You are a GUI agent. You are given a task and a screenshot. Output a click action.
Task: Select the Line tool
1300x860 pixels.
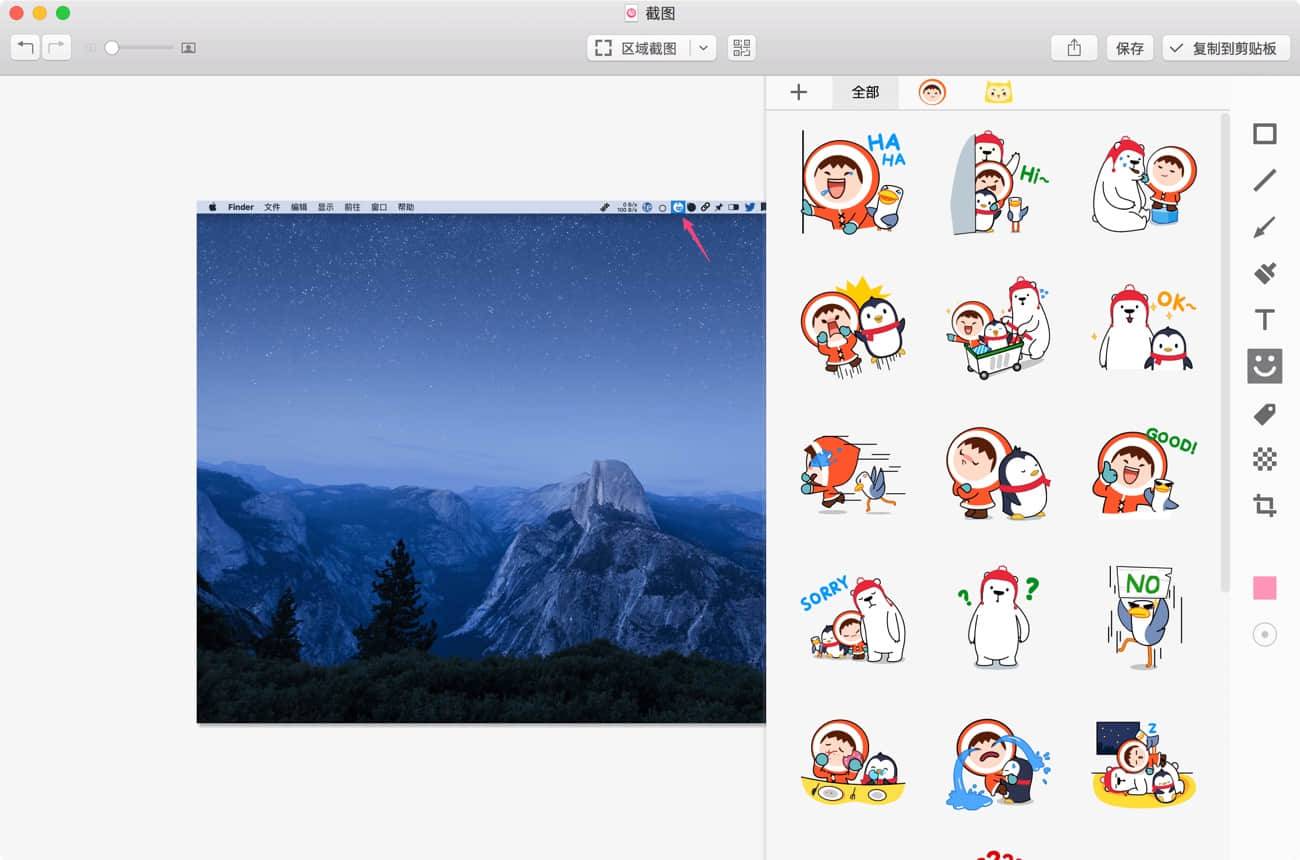coord(1265,180)
